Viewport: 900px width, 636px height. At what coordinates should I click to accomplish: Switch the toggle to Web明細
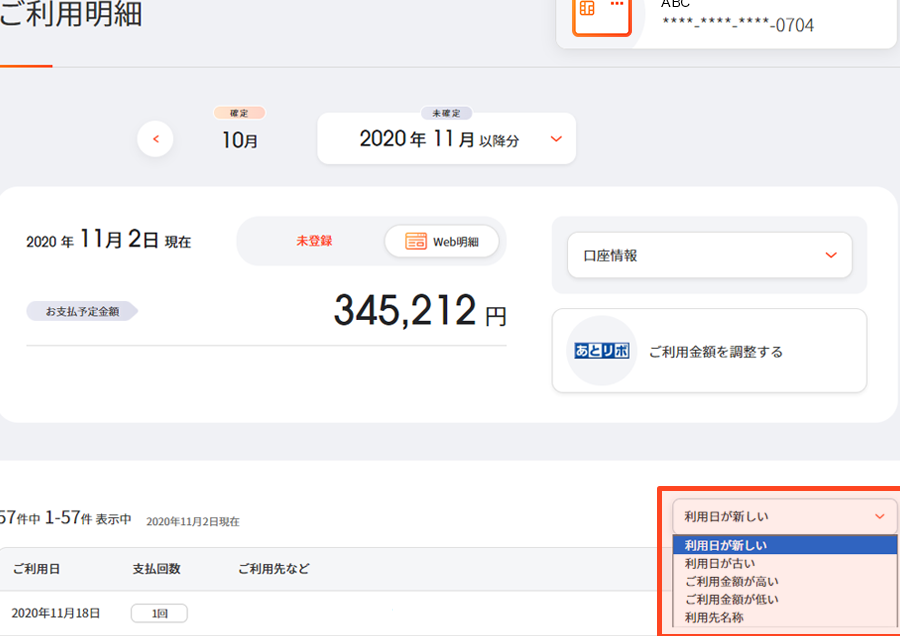442,241
